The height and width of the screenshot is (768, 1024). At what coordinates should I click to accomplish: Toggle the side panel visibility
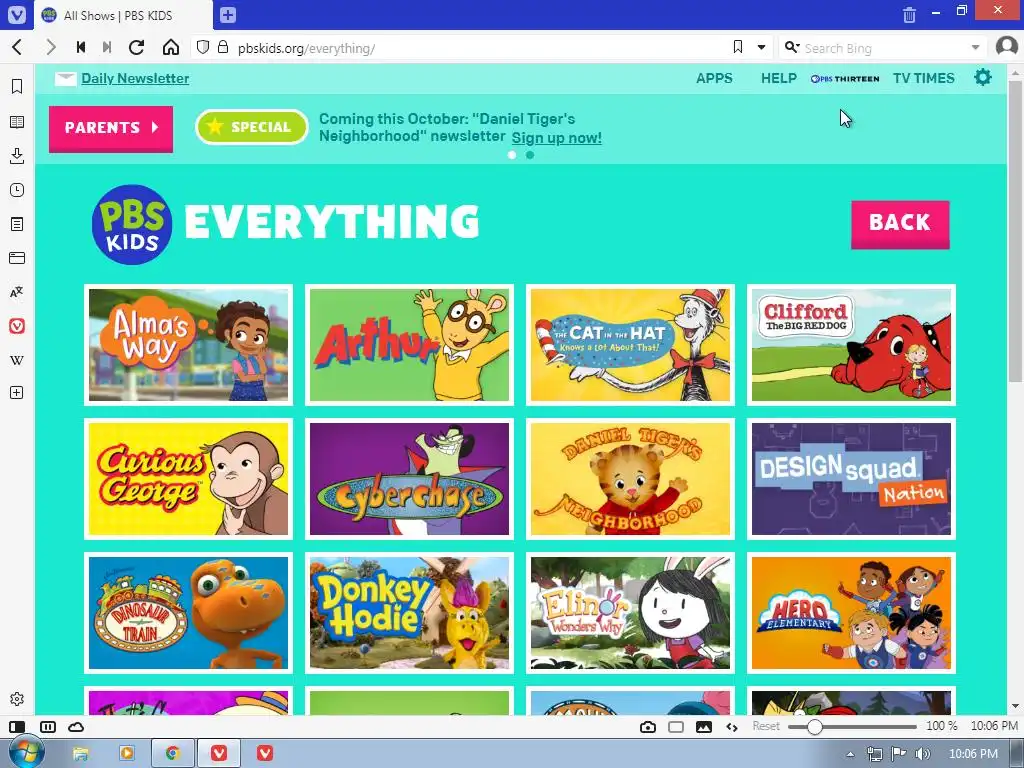17,727
